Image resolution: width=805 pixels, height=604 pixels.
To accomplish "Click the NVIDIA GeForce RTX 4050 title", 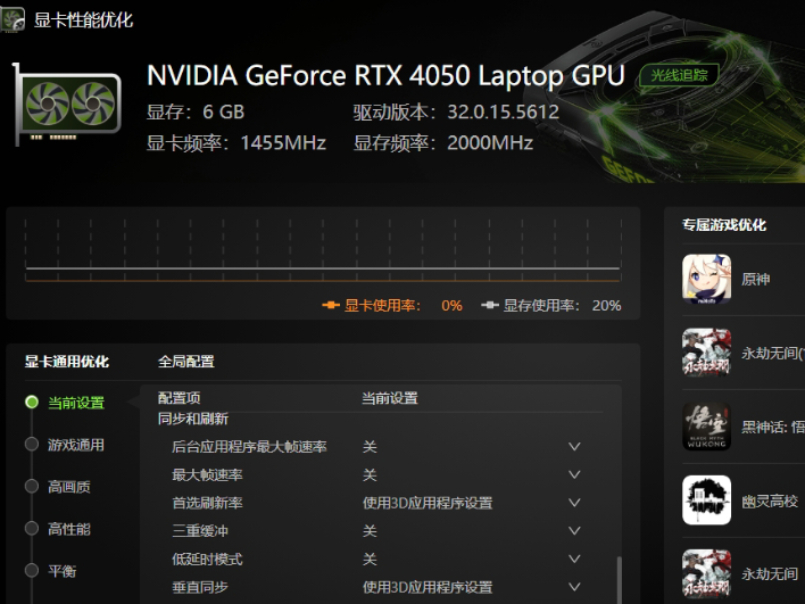I will (386, 76).
